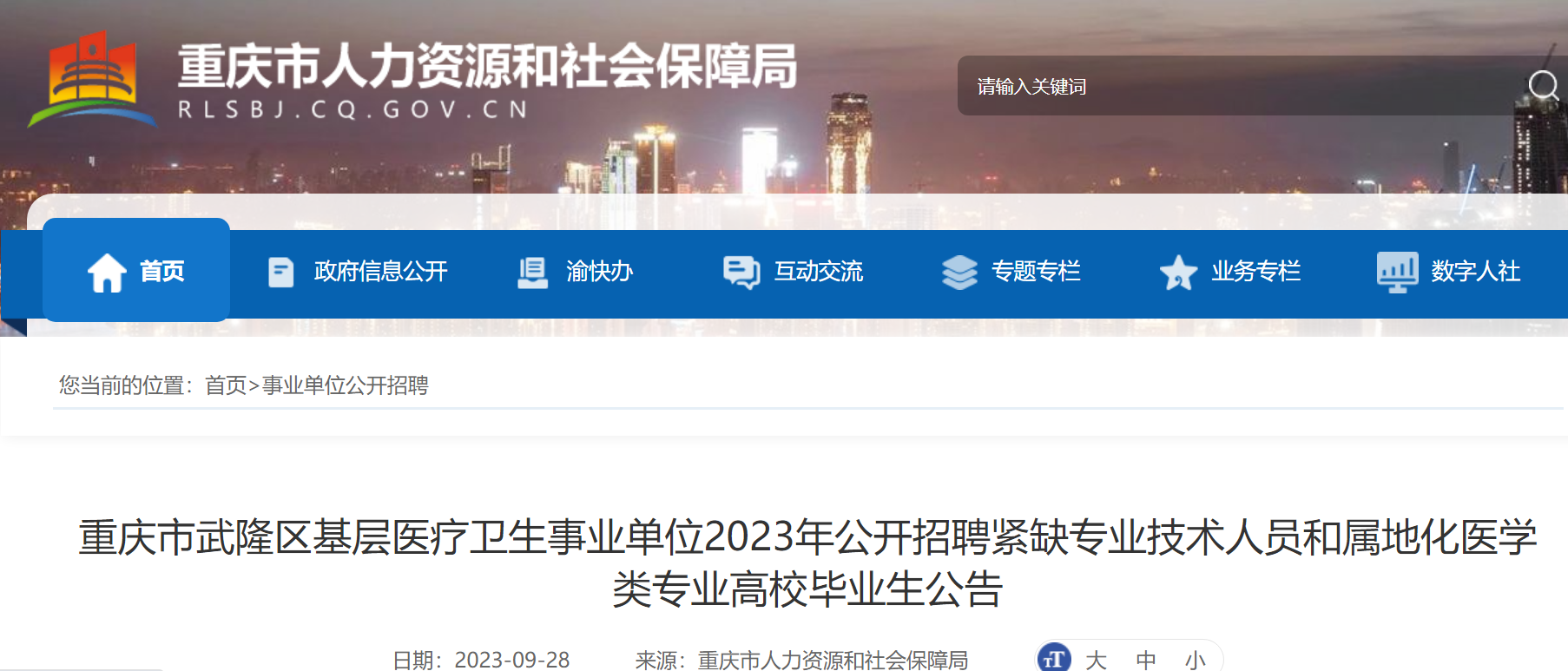
Task: Click the star icon beside 业务专栏
Action: pos(1178,273)
